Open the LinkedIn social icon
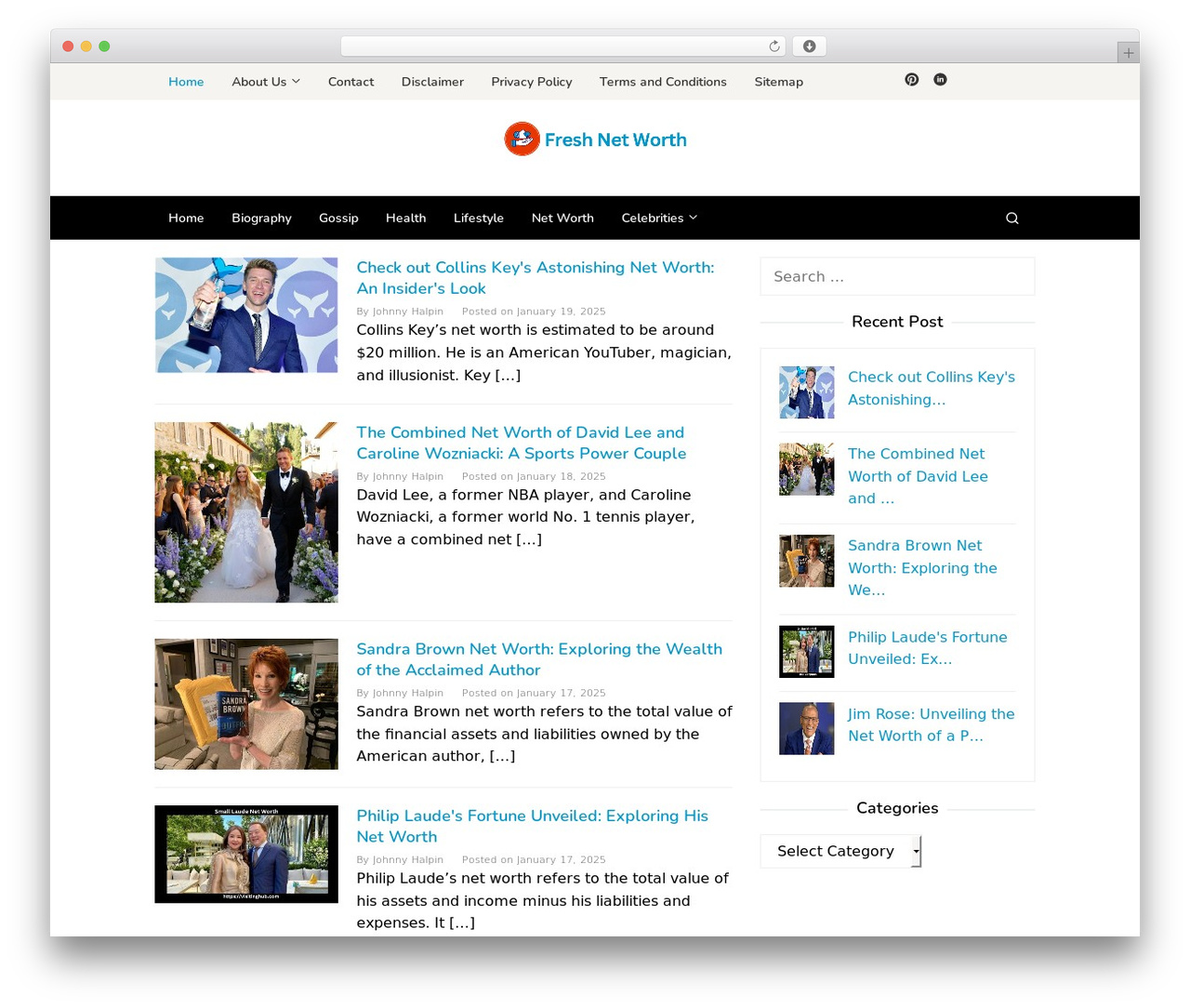The image size is (1190, 1008). (940, 80)
